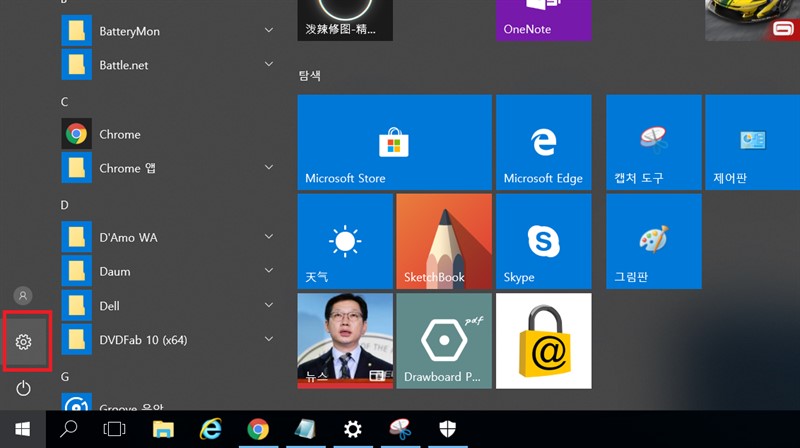Launch the 캡처 도구 tile
Screen dimensions: 800x448
coord(654,142)
